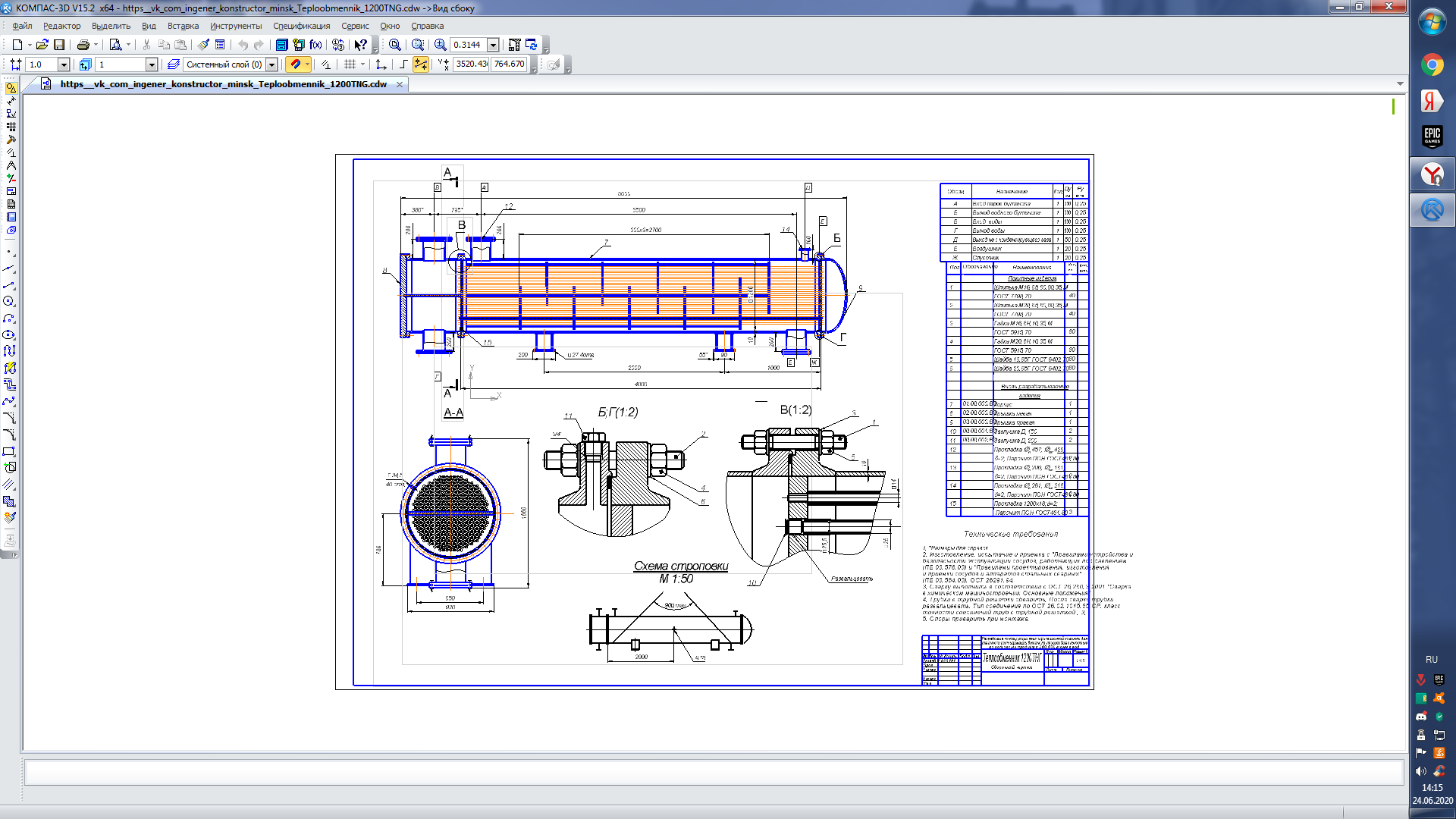Click the Save document icon
The width and height of the screenshot is (1456, 819).
click(59, 45)
